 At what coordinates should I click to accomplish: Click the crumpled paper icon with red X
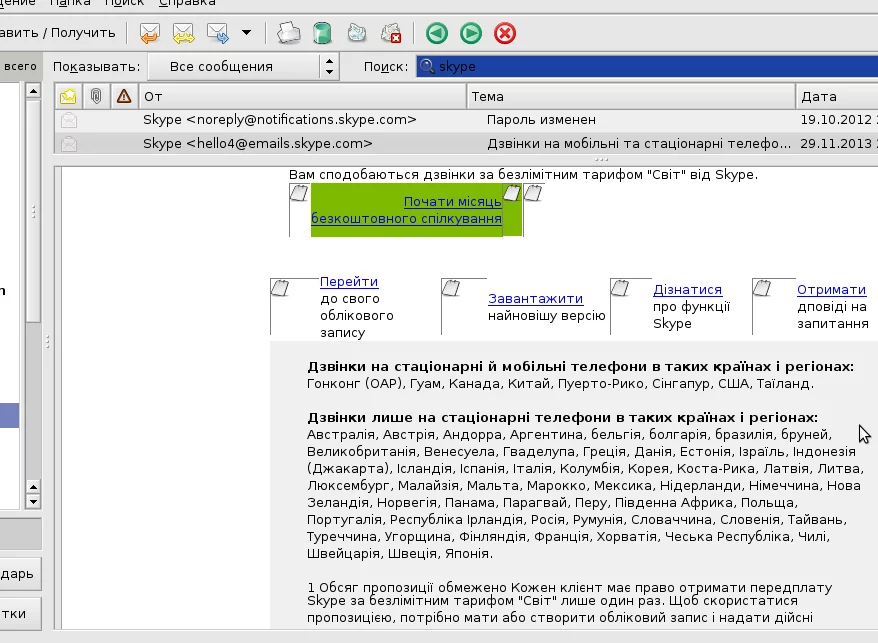pyautogui.click(x=391, y=33)
